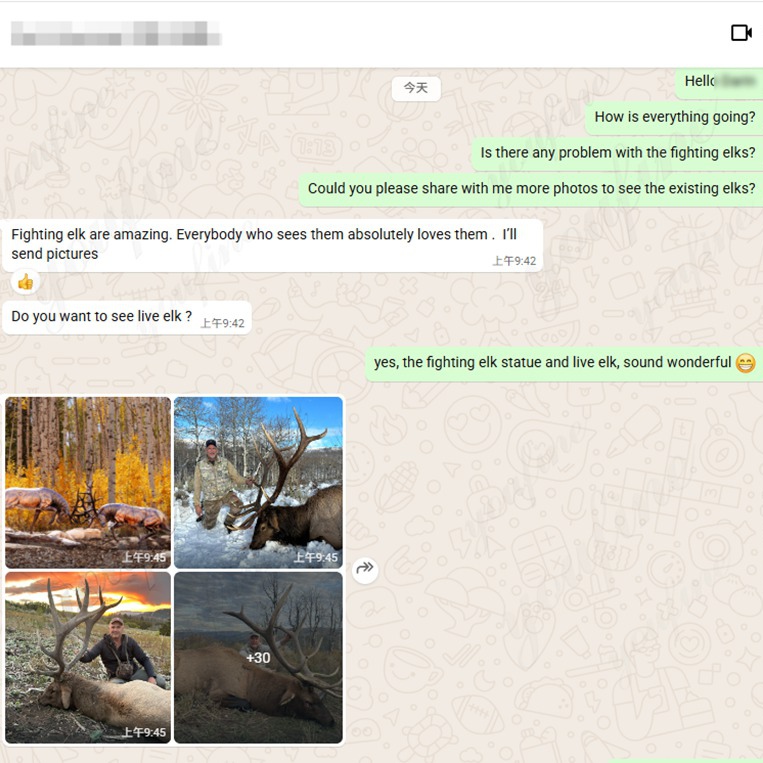
Task: Select the blurred contact name in header
Action: pyautogui.click(x=116, y=33)
